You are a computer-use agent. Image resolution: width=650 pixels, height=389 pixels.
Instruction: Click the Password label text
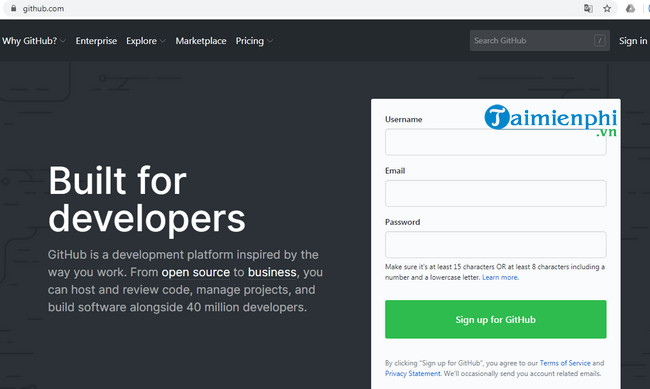403,222
